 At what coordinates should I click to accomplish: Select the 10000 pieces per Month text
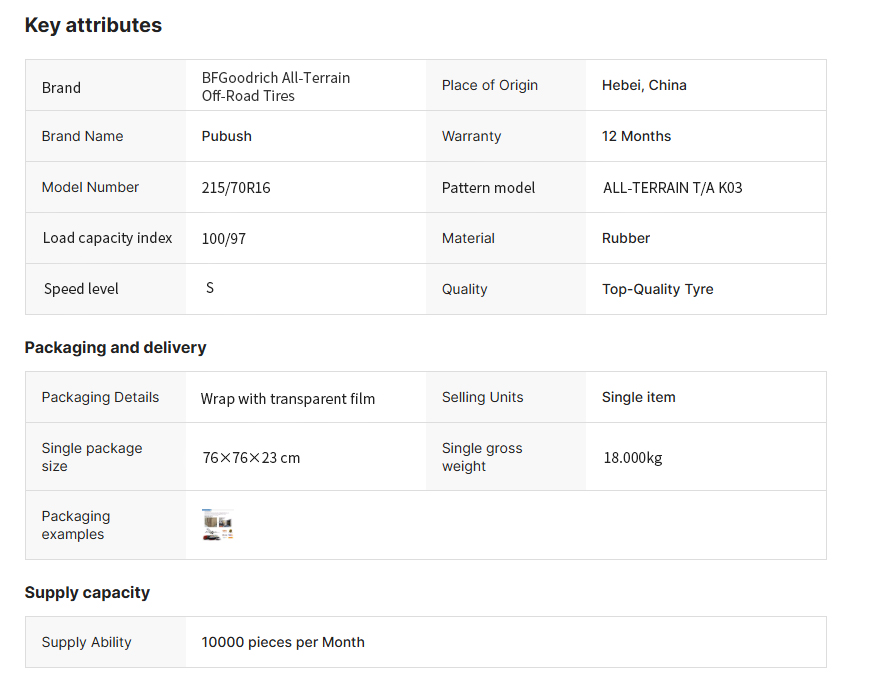tap(283, 642)
